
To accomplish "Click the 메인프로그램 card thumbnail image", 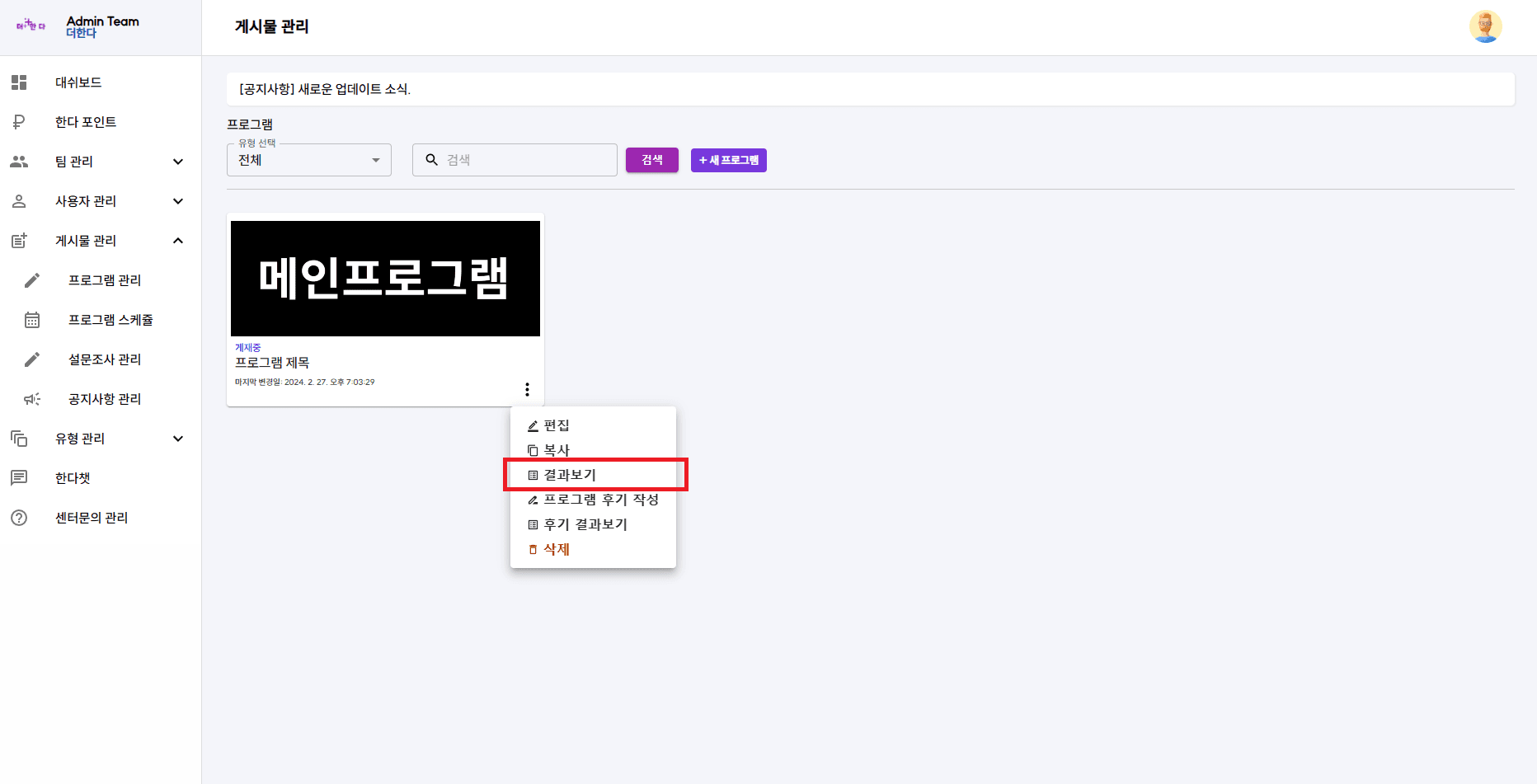I will click(x=385, y=279).
